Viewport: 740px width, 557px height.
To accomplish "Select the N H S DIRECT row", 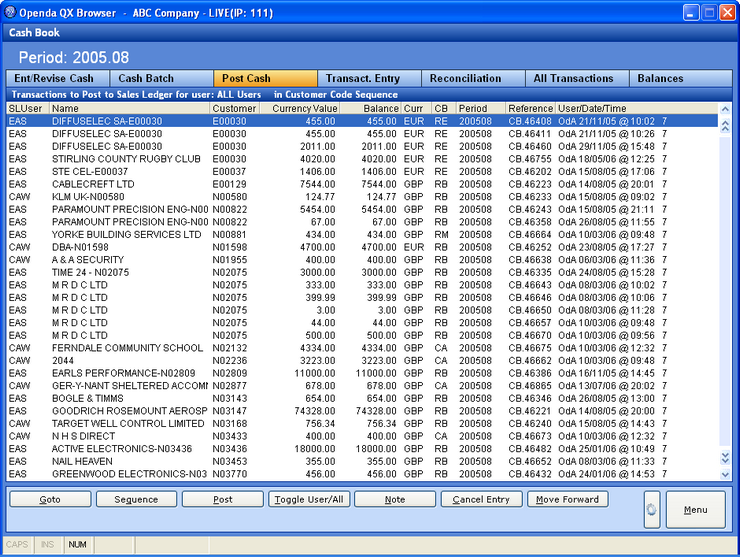I will 362,436.
